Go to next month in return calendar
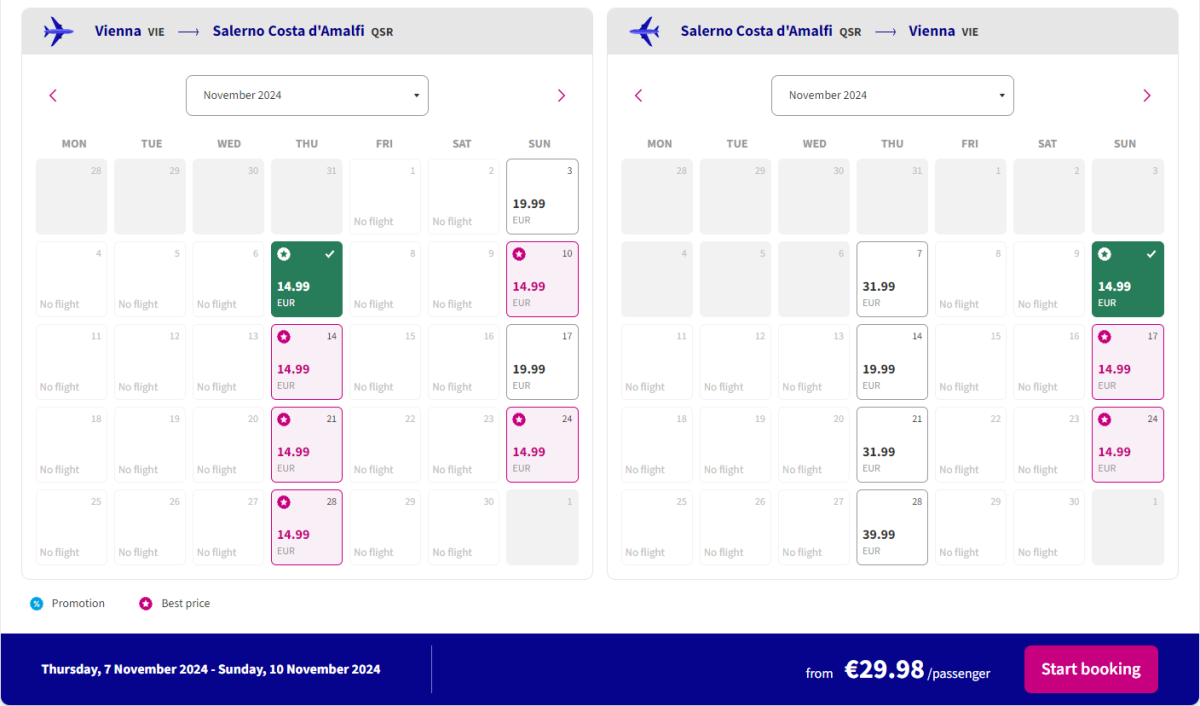Screen dimensions: 1200x706 pos(1146,96)
